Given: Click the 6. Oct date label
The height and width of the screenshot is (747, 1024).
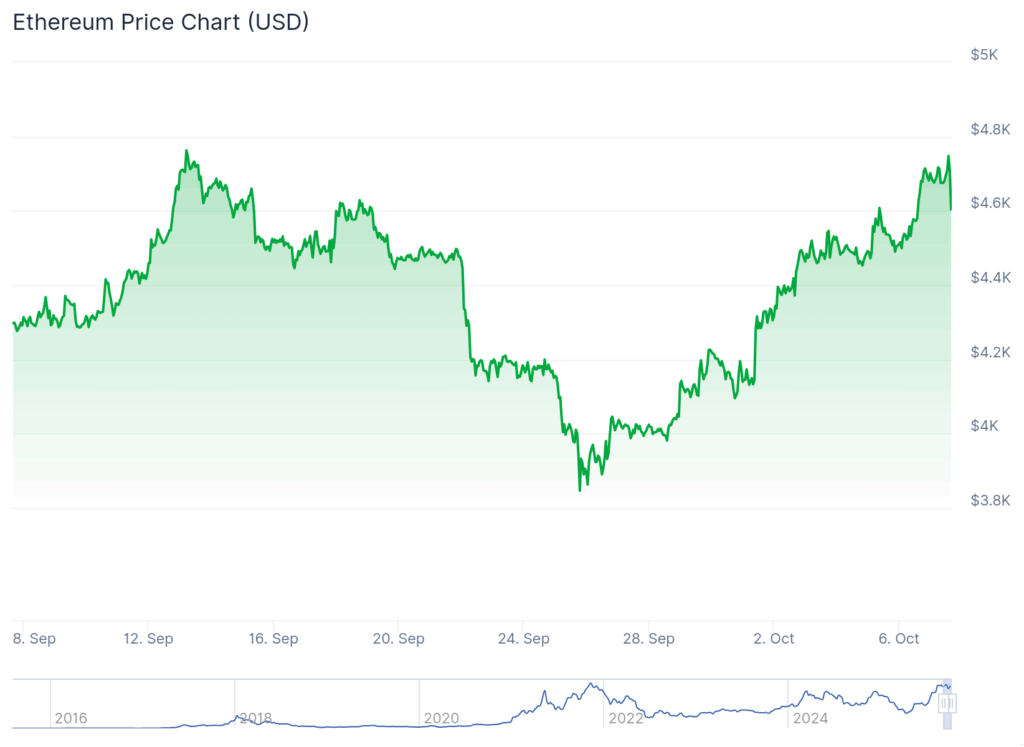Looking at the screenshot, I should point(899,638).
